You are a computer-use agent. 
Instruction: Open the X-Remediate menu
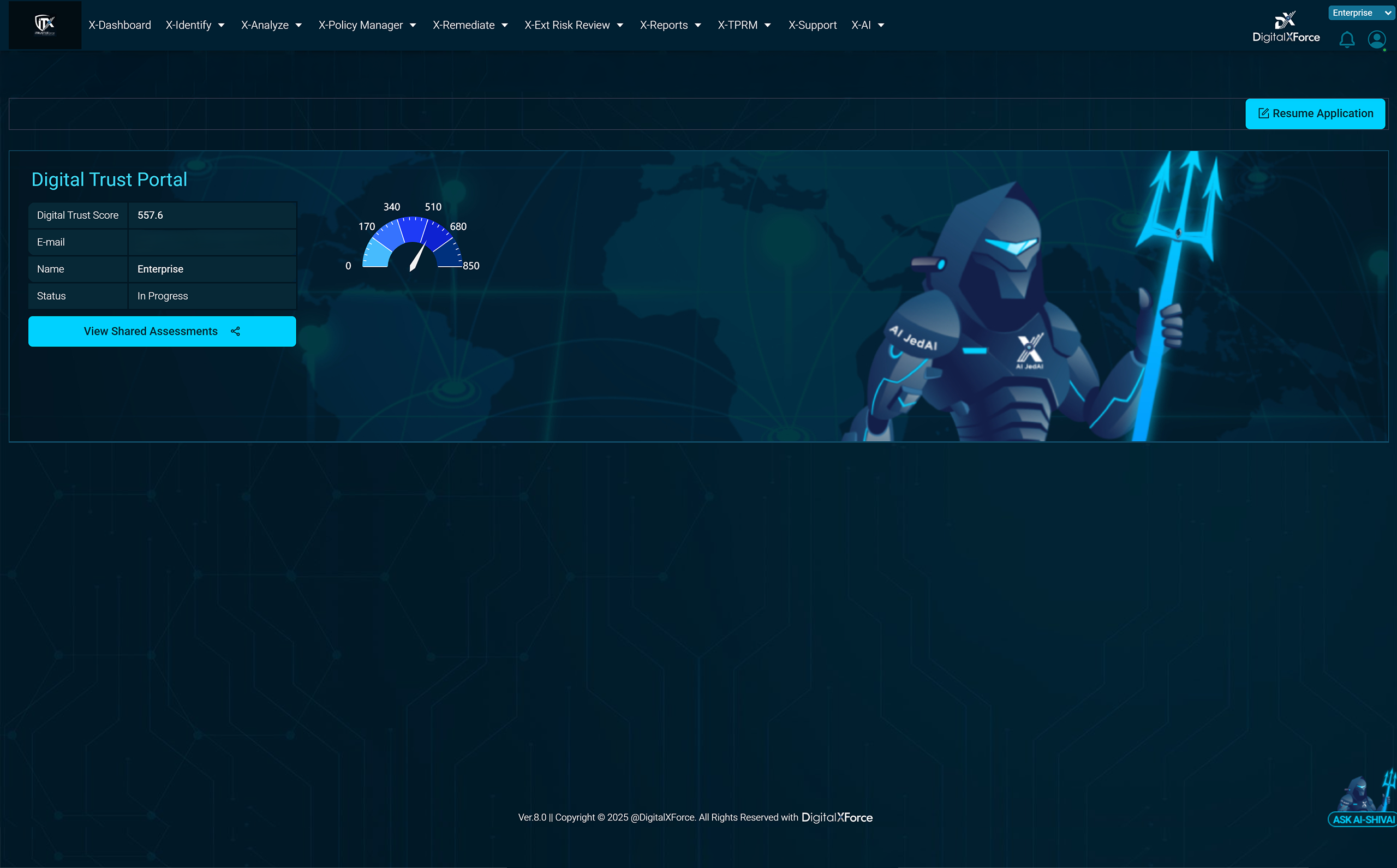[x=470, y=25]
